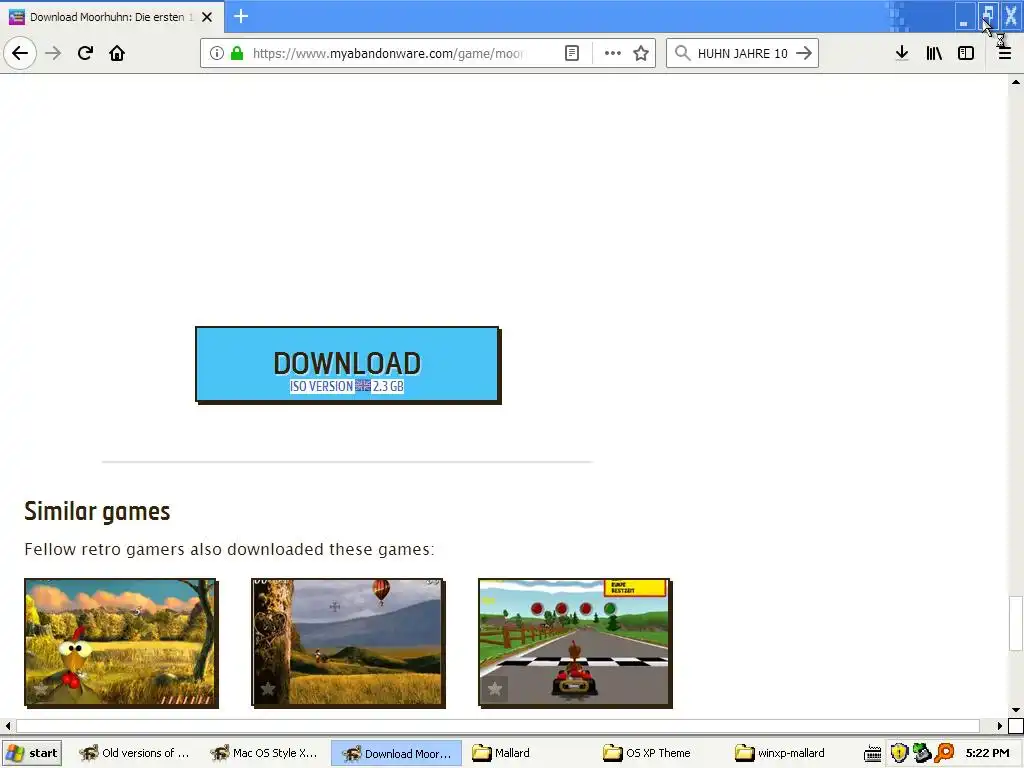
Task: Reload the current page
Action: pos(85,53)
